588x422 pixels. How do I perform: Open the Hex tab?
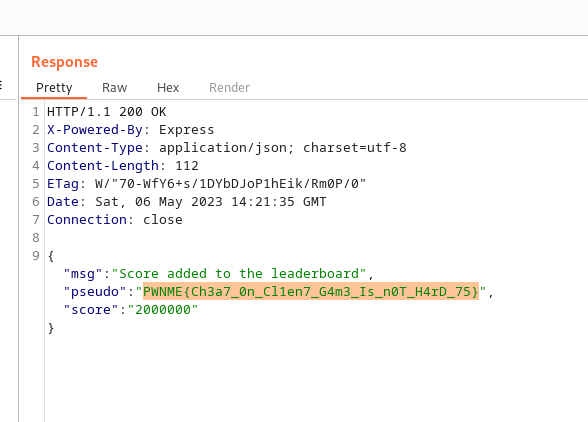point(168,88)
